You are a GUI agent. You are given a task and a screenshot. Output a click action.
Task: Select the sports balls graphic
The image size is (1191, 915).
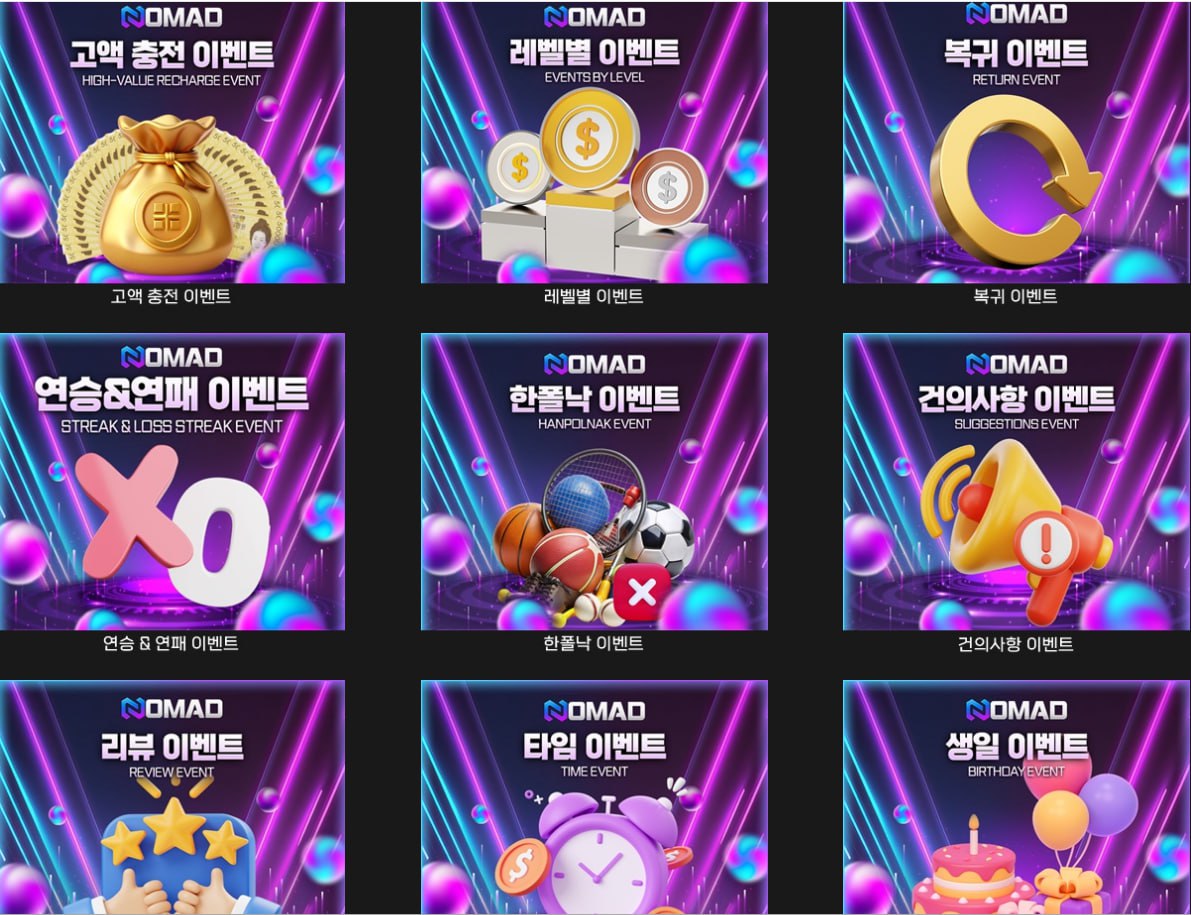pos(594,536)
